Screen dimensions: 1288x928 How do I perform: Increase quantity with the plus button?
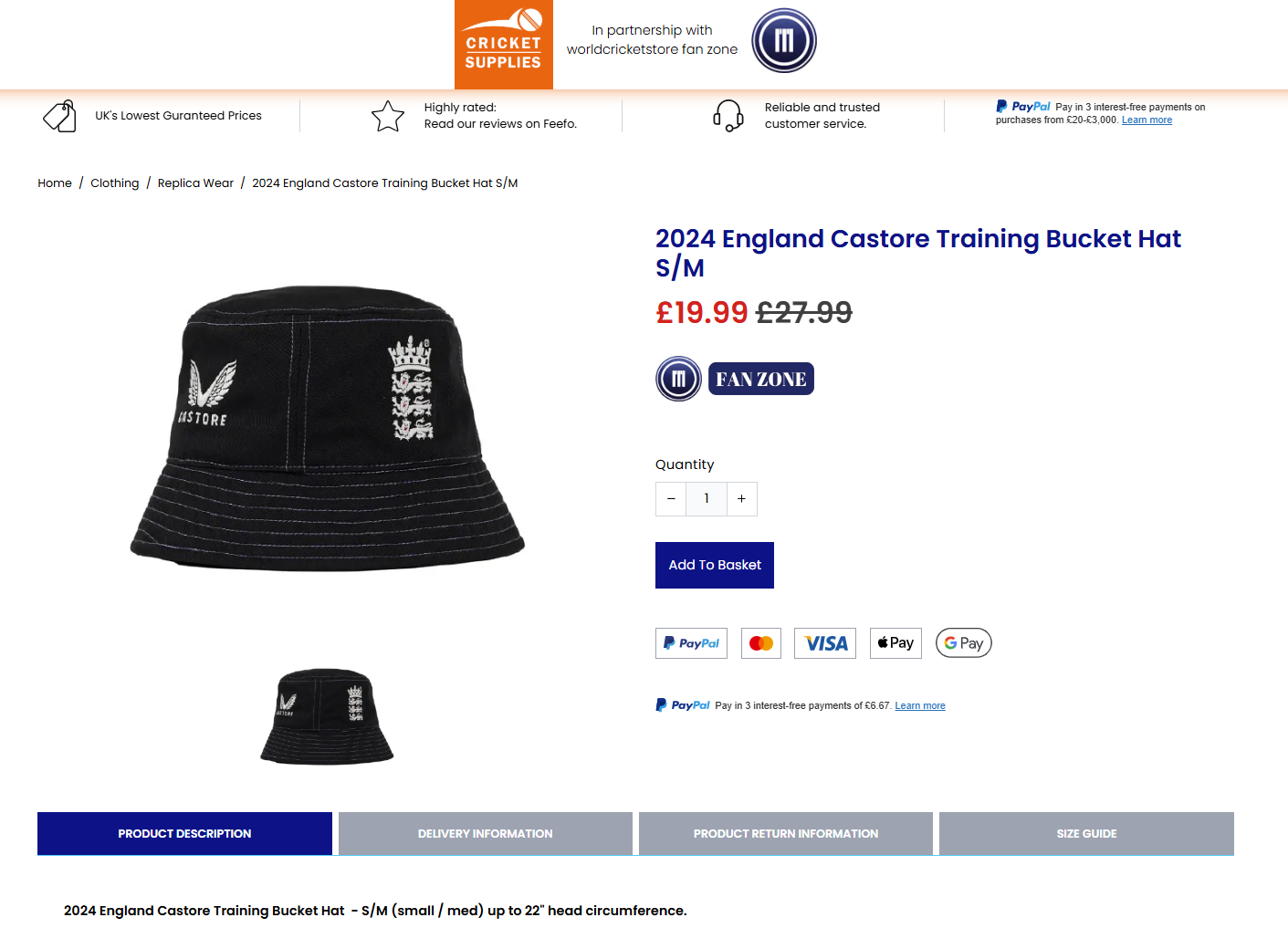(742, 499)
